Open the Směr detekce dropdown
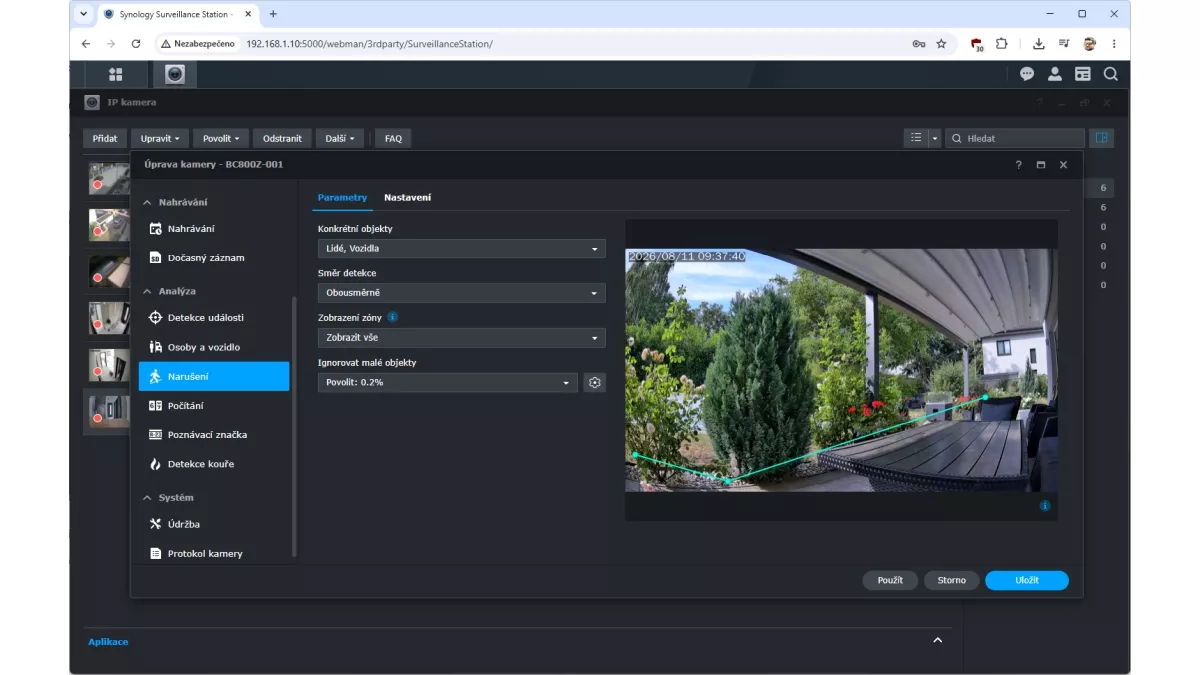 (x=461, y=293)
